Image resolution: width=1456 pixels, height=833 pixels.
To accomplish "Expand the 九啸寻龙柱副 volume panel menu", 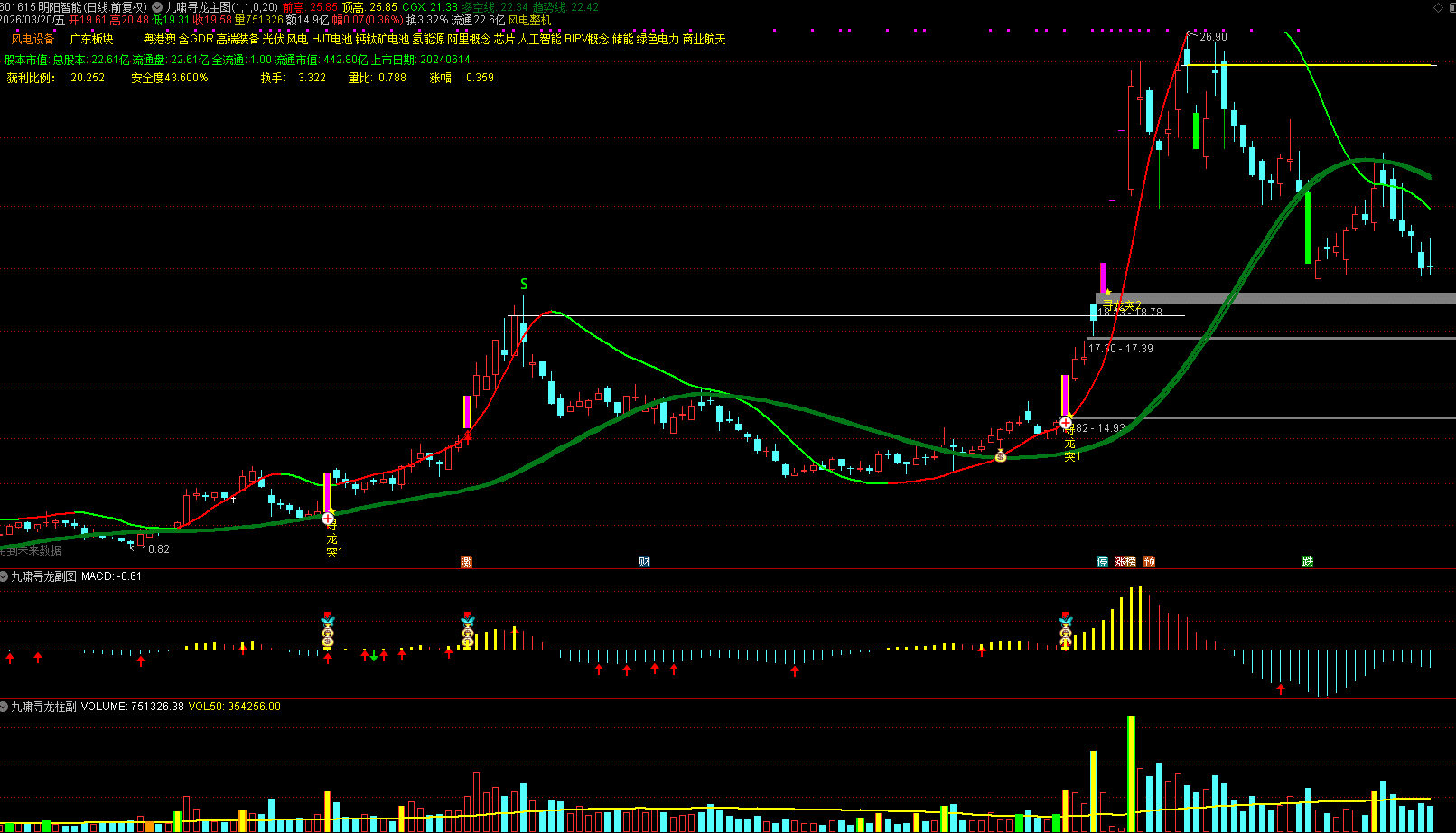I will pyautogui.click(x=5, y=707).
